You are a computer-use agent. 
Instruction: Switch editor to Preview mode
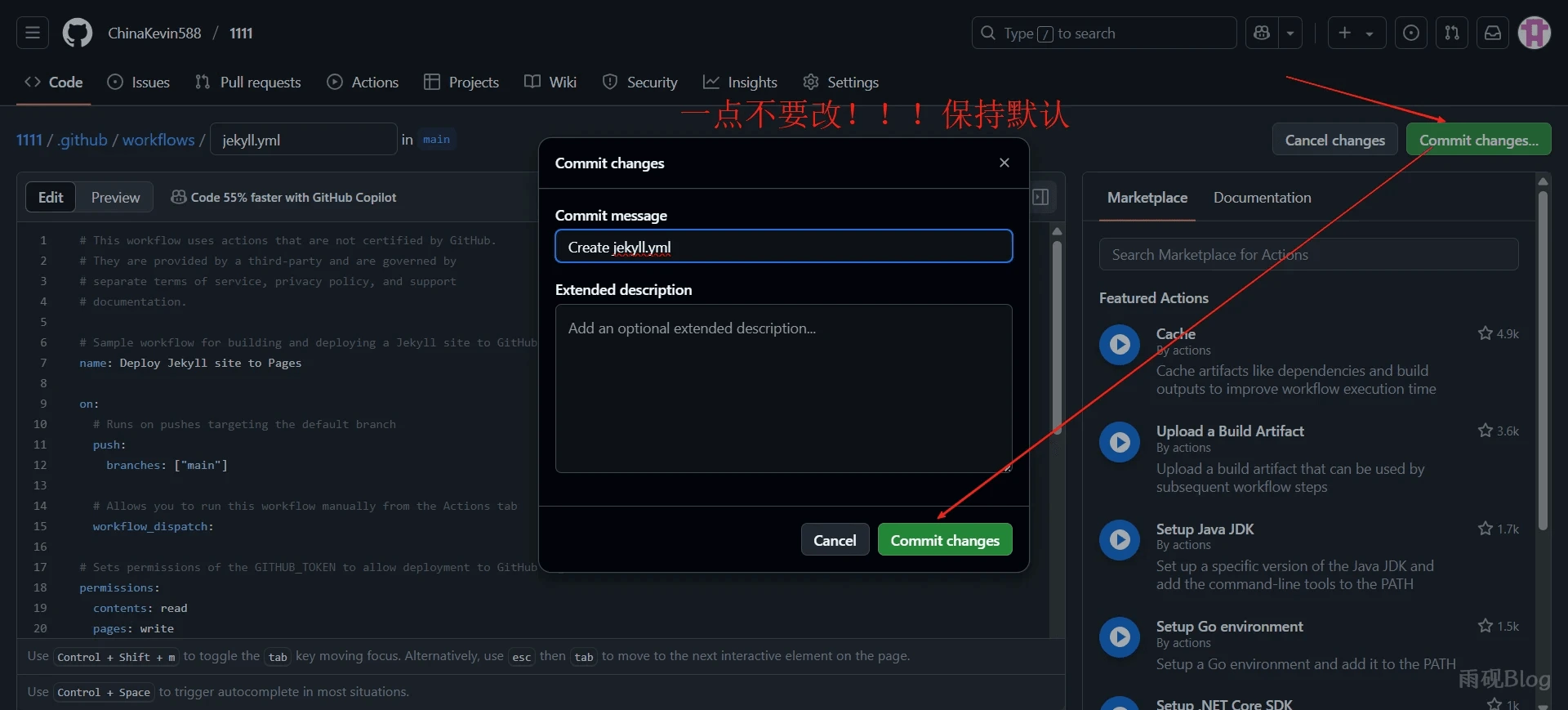[115, 198]
